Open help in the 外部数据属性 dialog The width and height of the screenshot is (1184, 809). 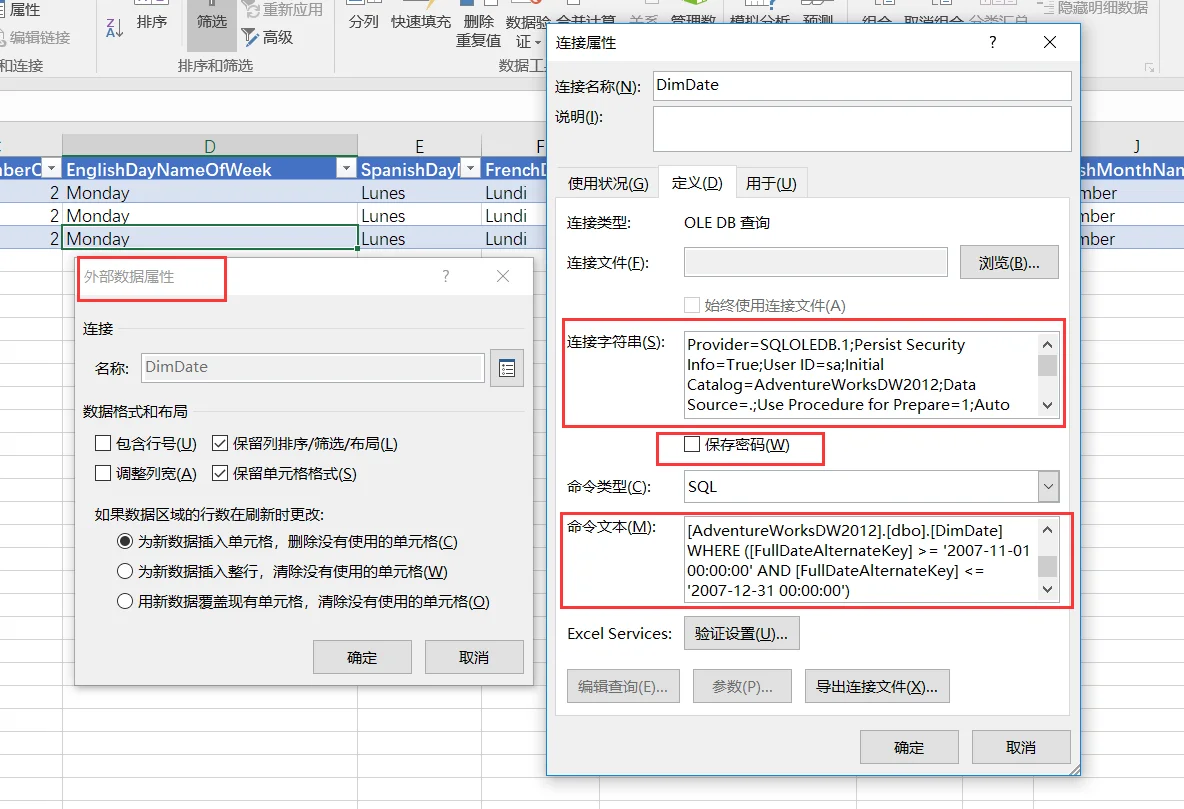[446, 276]
